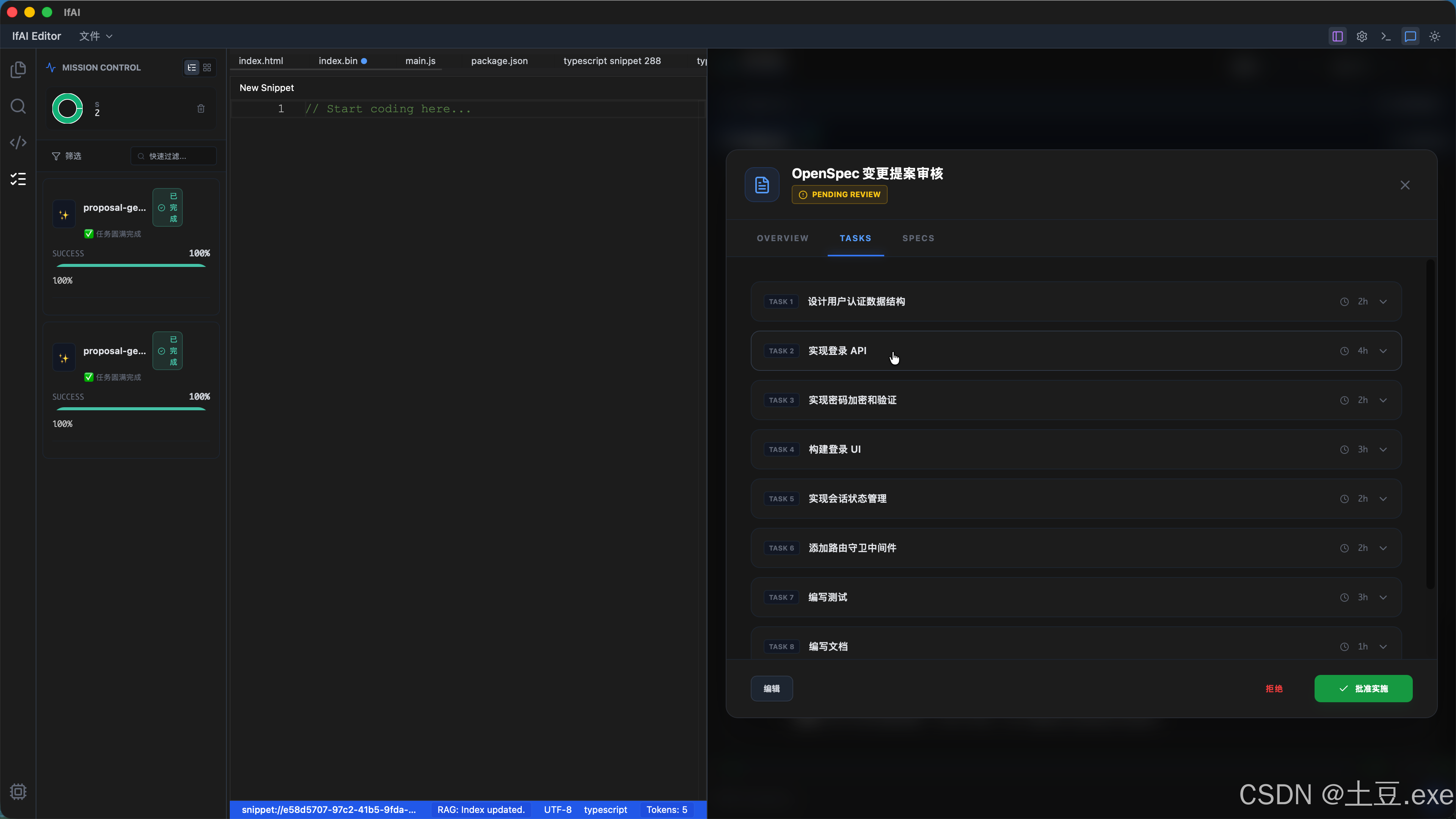The image size is (1456, 819).
Task: Open the file explorer sidebar icon
Action: [x=18, y=69]
